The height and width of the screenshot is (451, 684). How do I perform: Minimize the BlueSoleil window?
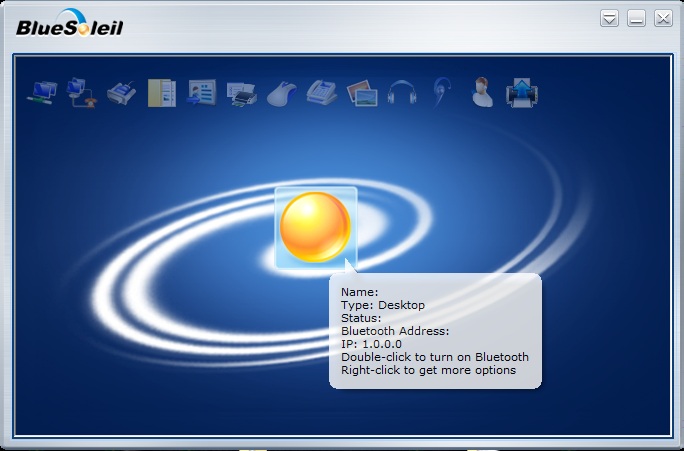(636, 18)
